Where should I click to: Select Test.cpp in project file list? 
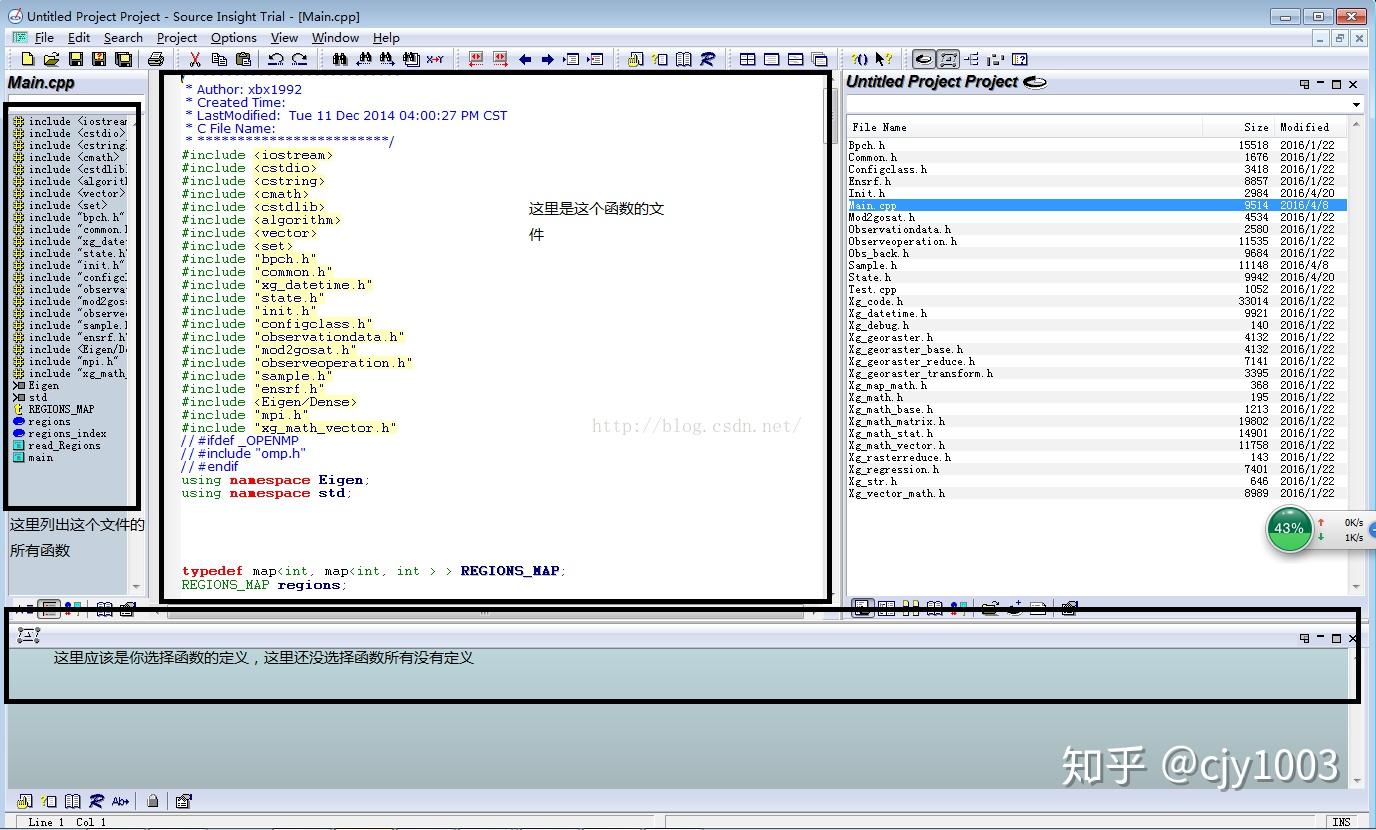[x=1097, y=289]
